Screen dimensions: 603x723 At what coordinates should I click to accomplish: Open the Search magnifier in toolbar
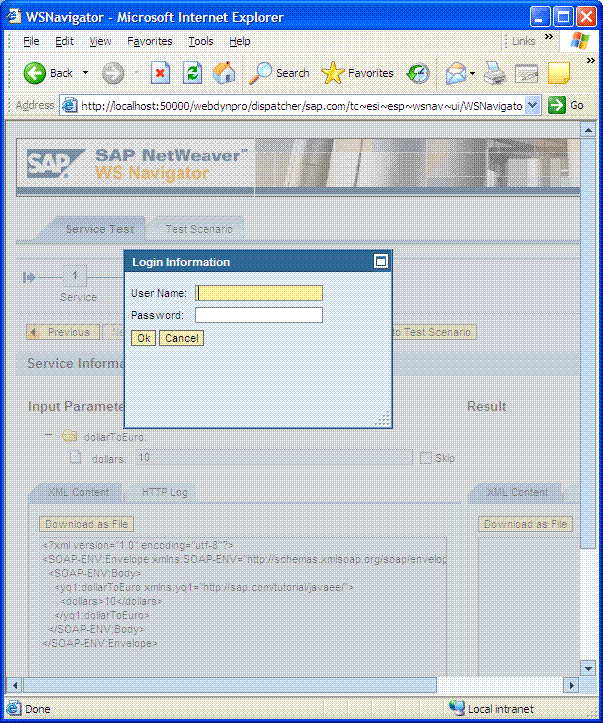click(x=262, y=73)
